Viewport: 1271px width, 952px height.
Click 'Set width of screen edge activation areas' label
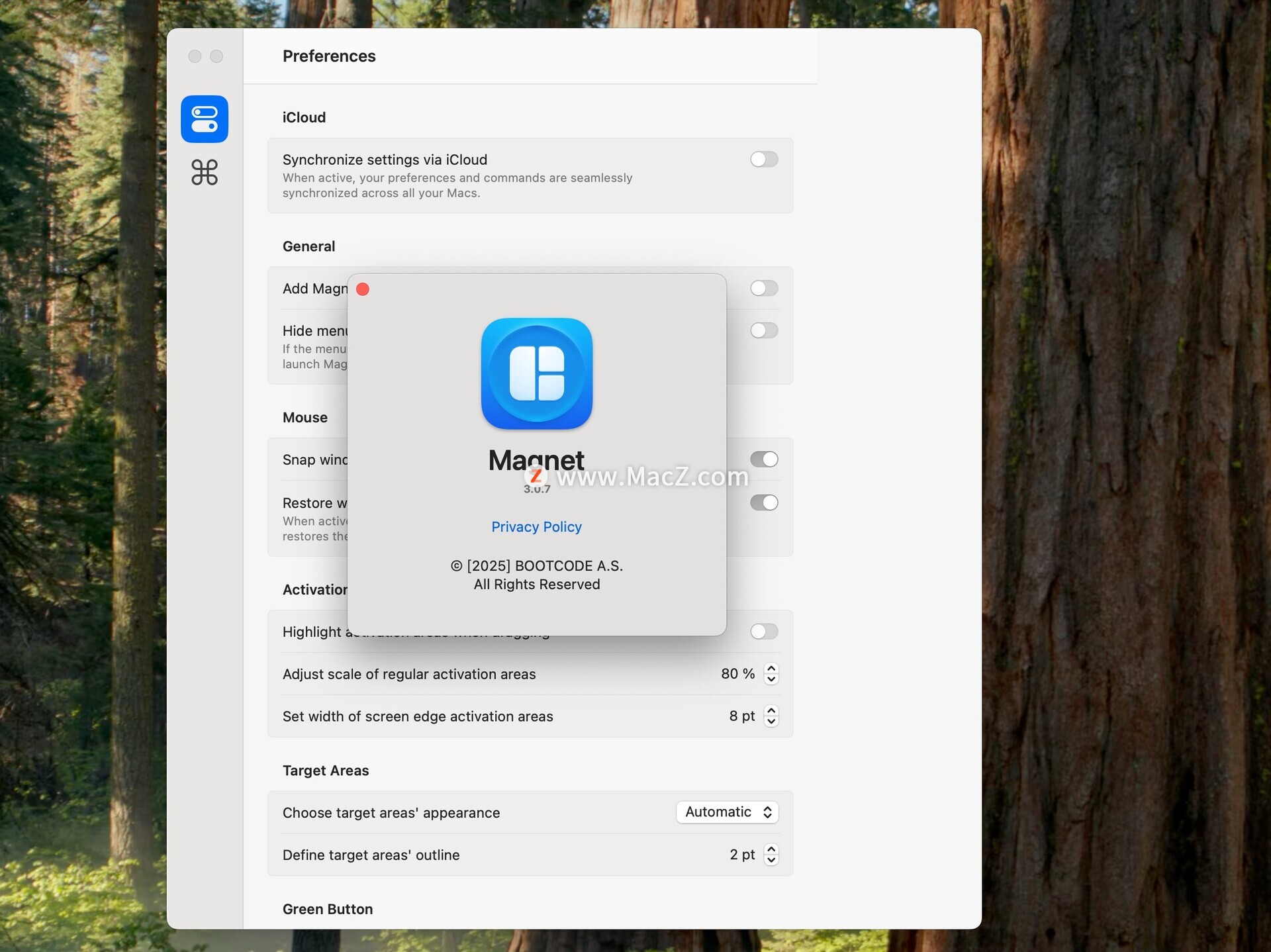(418, 716)
